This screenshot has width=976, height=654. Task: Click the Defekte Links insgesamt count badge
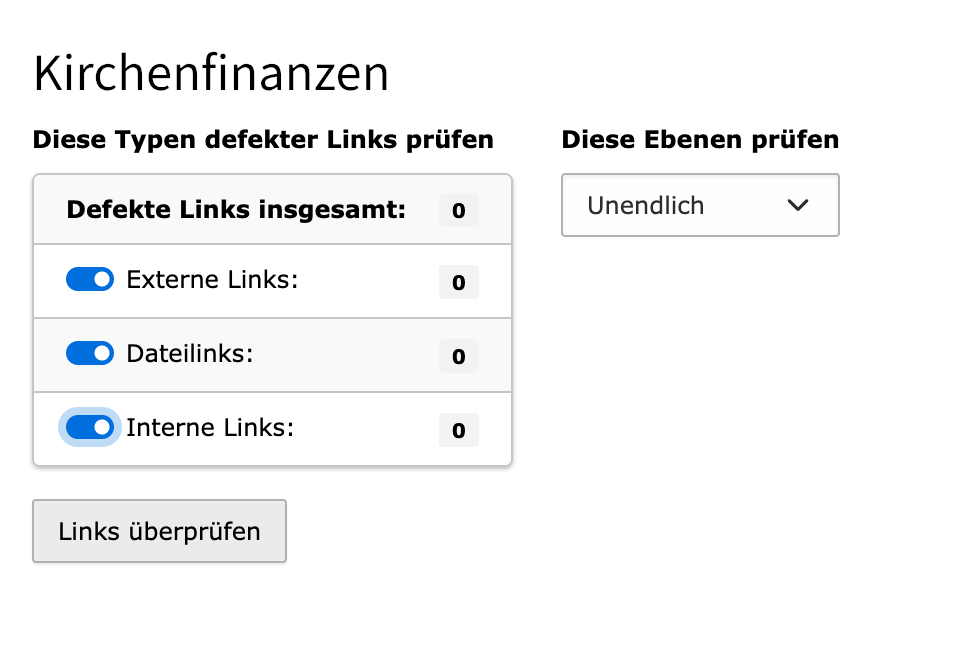click(459, 211)
